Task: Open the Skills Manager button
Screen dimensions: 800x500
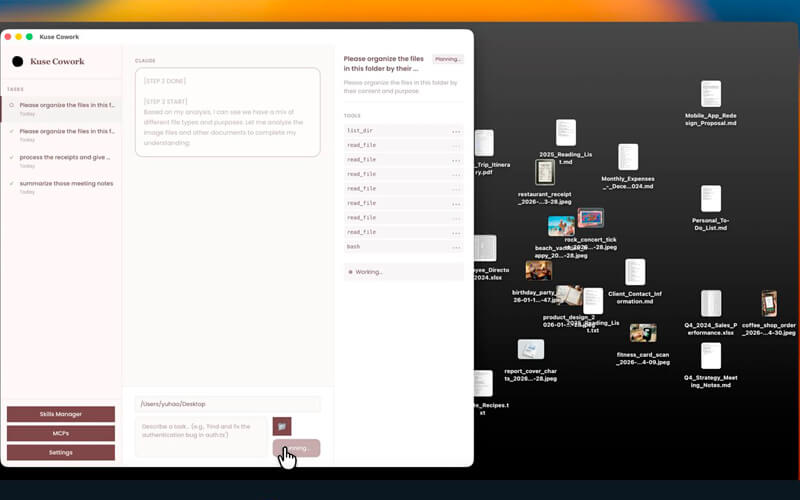Action: coord(61,414)
